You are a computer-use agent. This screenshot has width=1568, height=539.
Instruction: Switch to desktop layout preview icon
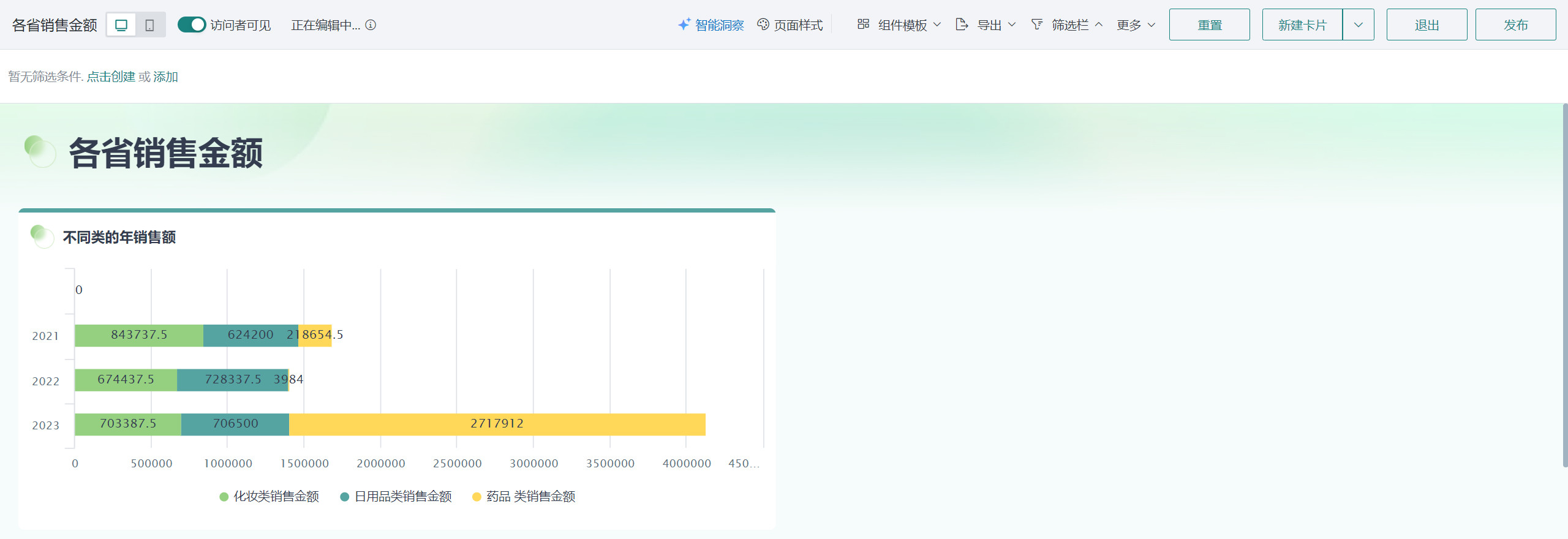[121, 25]
